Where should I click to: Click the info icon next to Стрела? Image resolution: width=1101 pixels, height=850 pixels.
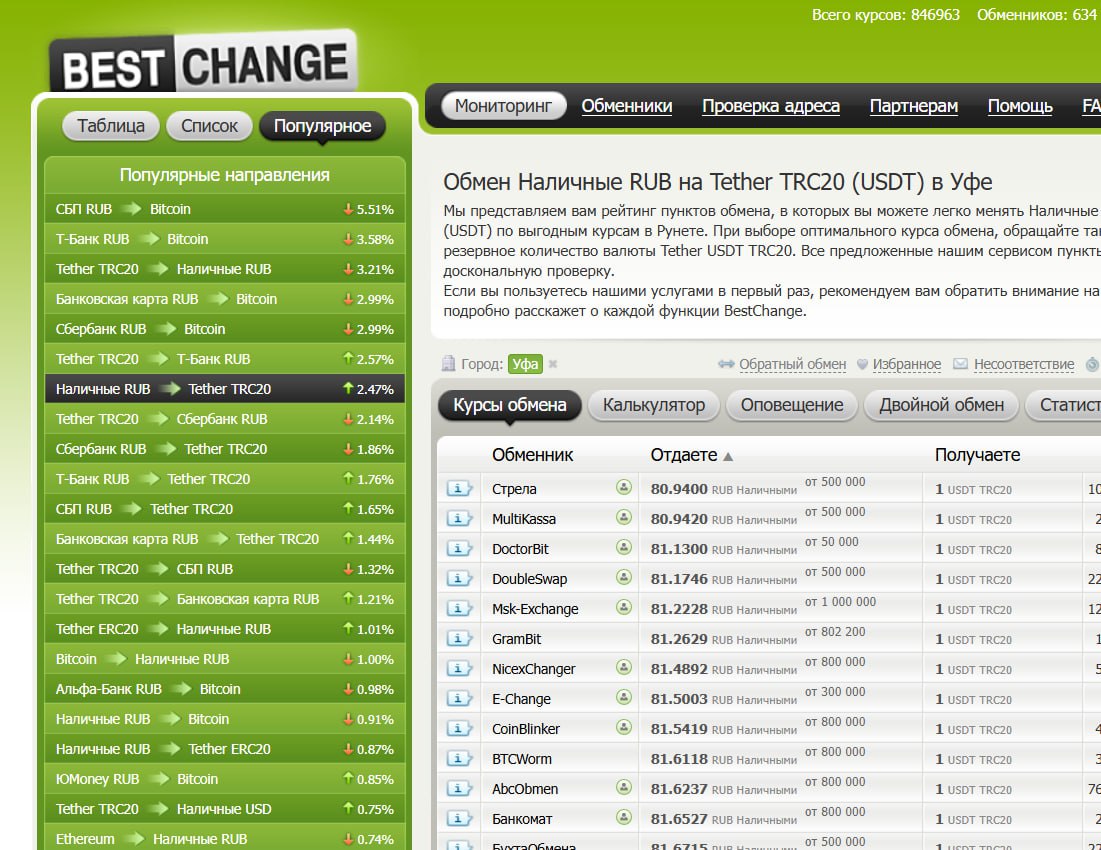459,489
